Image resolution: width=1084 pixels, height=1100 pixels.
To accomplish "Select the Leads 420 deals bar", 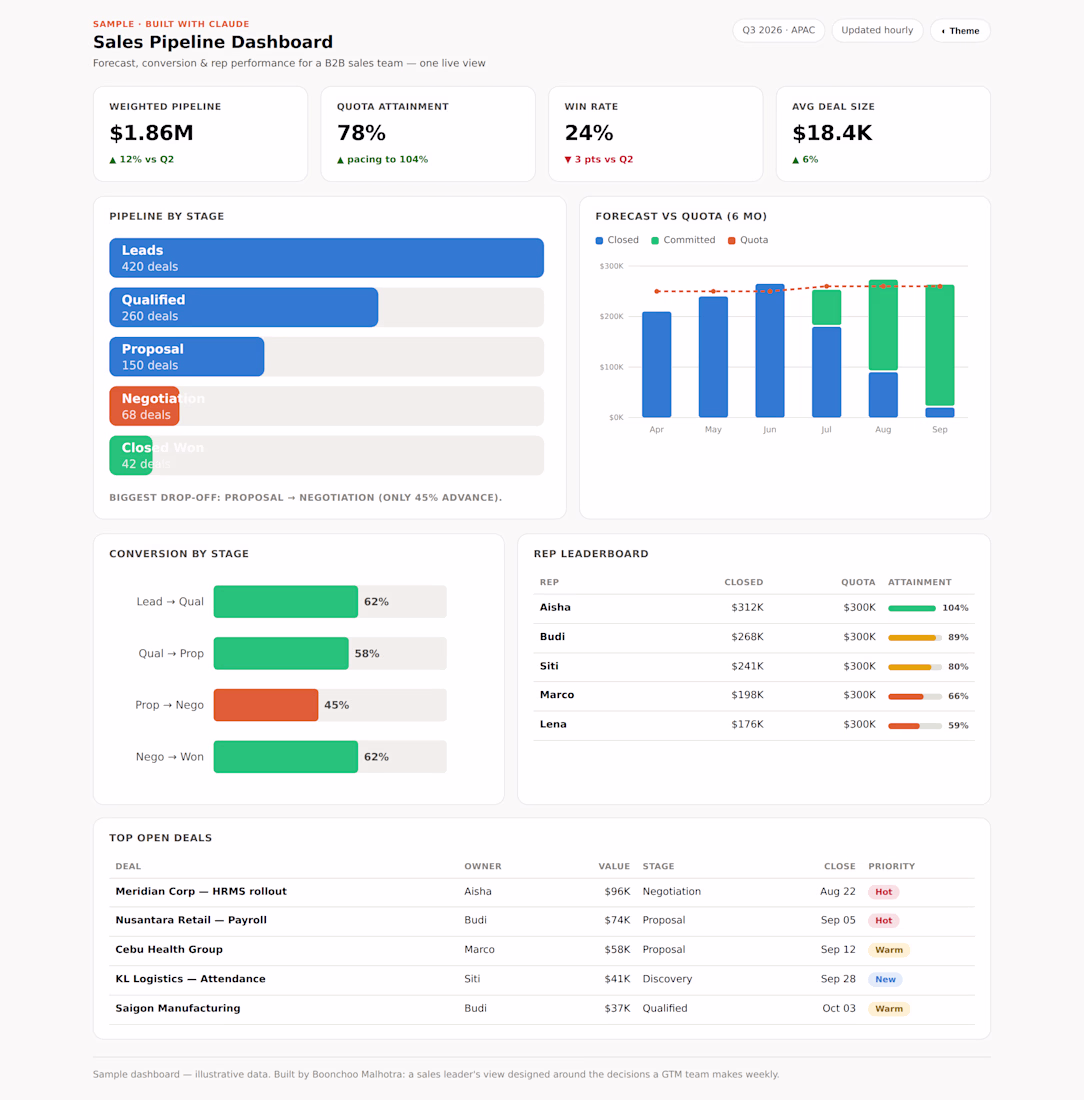I will [x=326, y=258].
